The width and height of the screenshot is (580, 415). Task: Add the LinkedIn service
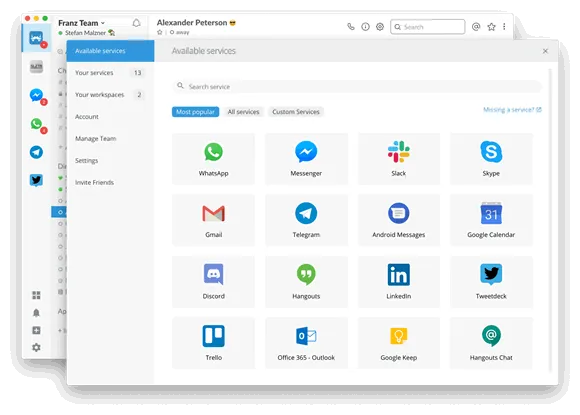(399, 281)
